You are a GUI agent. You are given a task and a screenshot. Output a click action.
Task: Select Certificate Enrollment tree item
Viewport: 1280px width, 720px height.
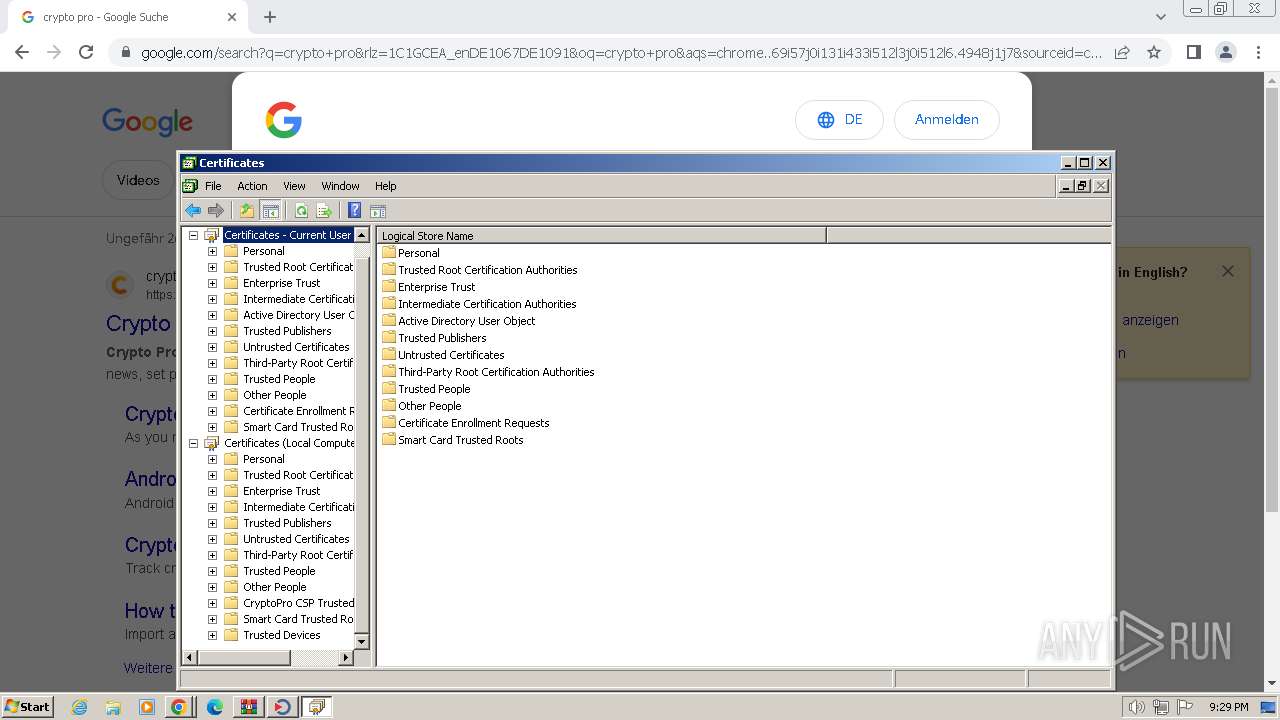pyautogui.click(x=298, y=411)
